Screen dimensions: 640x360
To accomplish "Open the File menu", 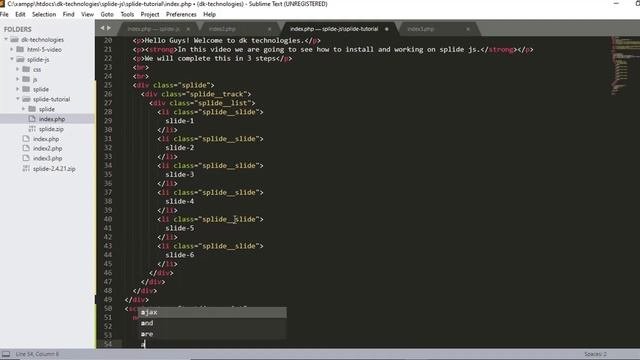I will click(4, 14).
